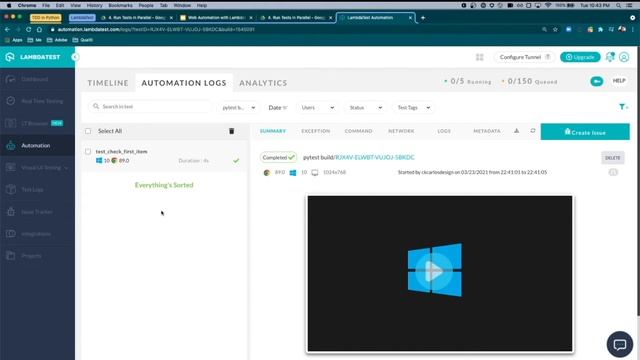Screen dimensions: 640x360
Task: Open the notifications bell icon
Action: point(610,57)
